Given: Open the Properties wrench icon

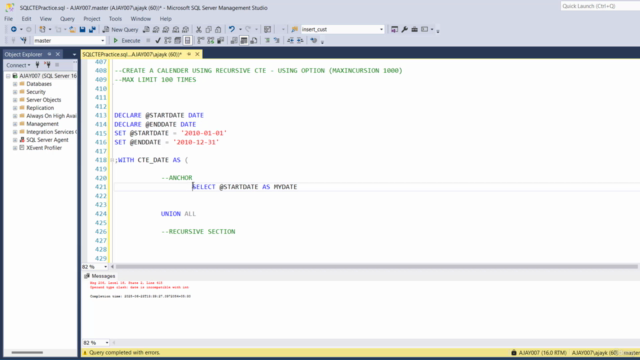Looking at the screenshot, I should tap(404, 29).
